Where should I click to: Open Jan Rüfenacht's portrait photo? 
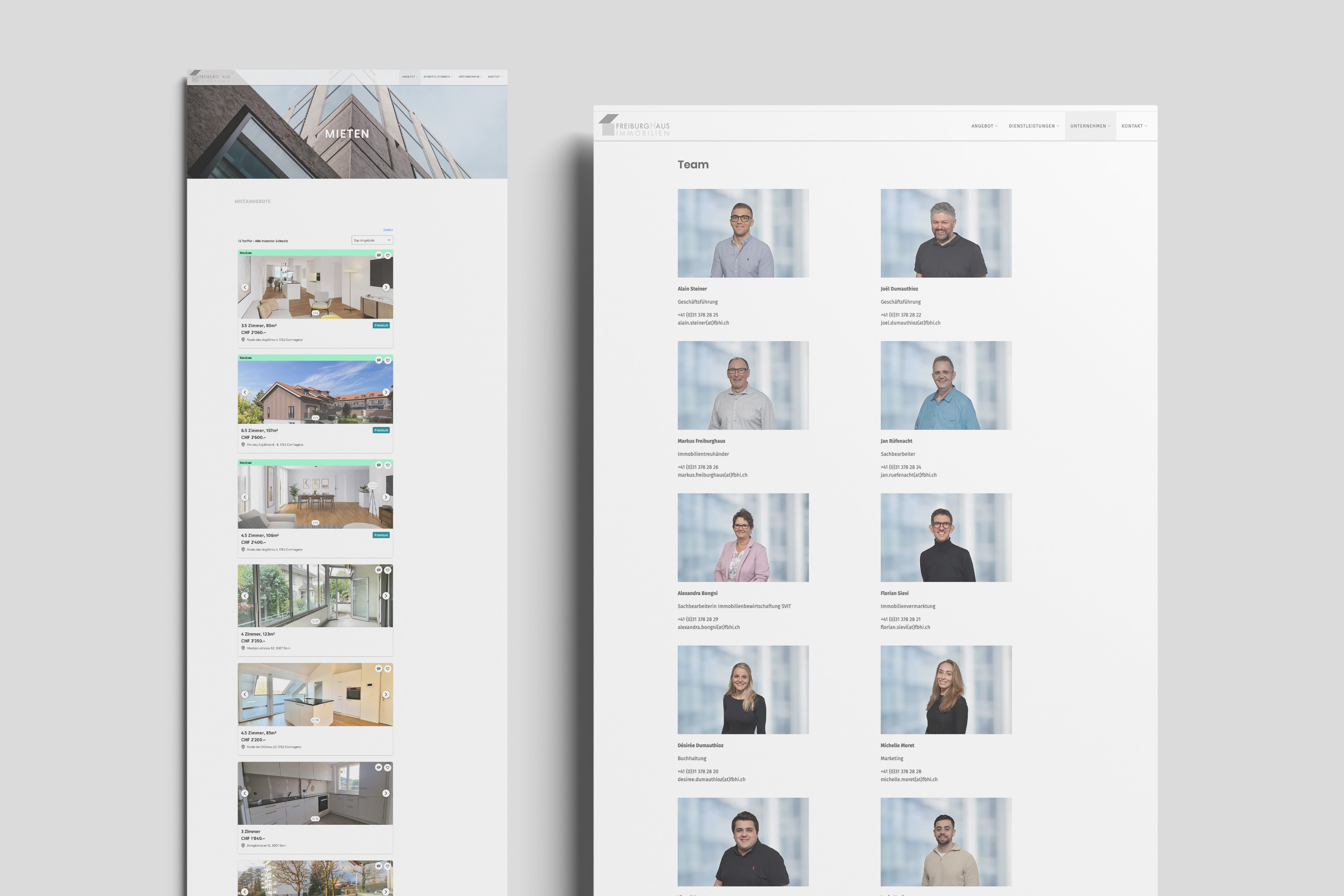coord(946,386)
